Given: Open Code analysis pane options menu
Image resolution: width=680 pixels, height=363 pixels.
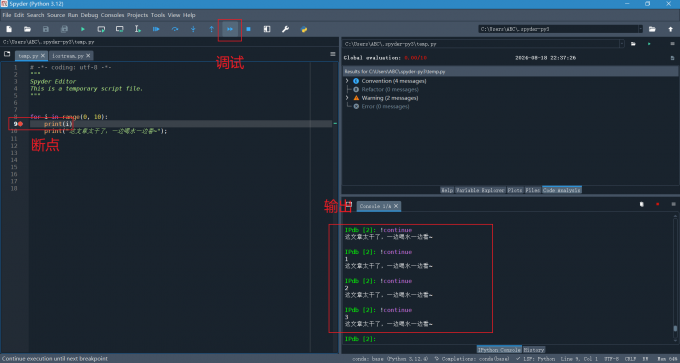Looking at the screenshot, I should point(673,44).
